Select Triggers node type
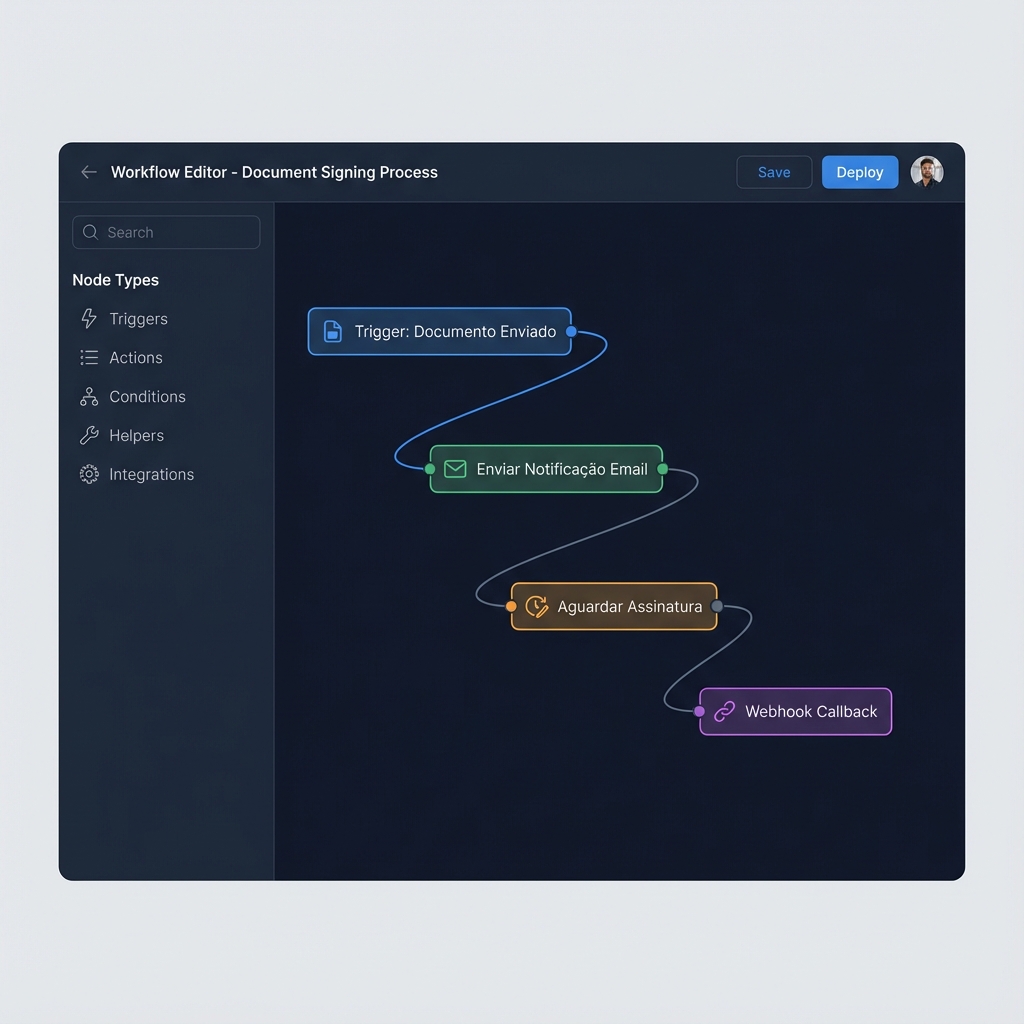 [x=138, y=319]
